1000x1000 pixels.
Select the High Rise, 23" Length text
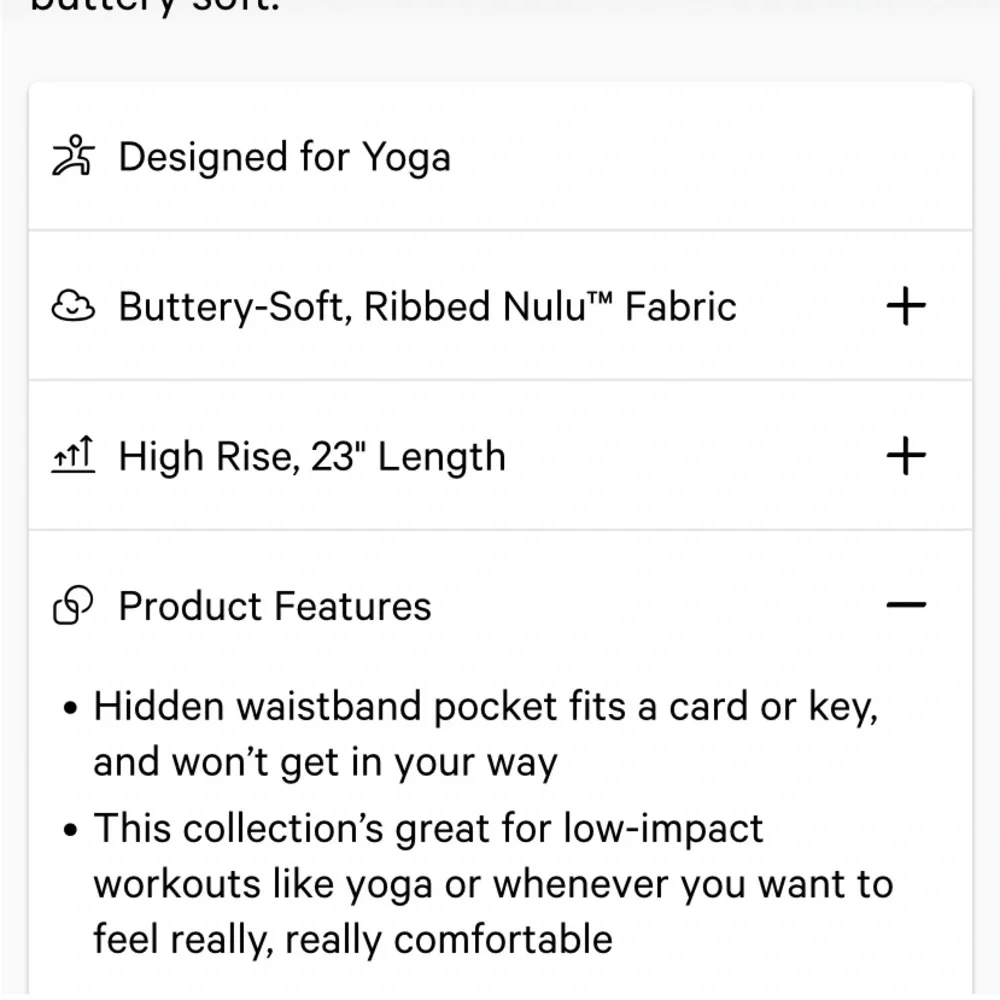coord(310,456)
